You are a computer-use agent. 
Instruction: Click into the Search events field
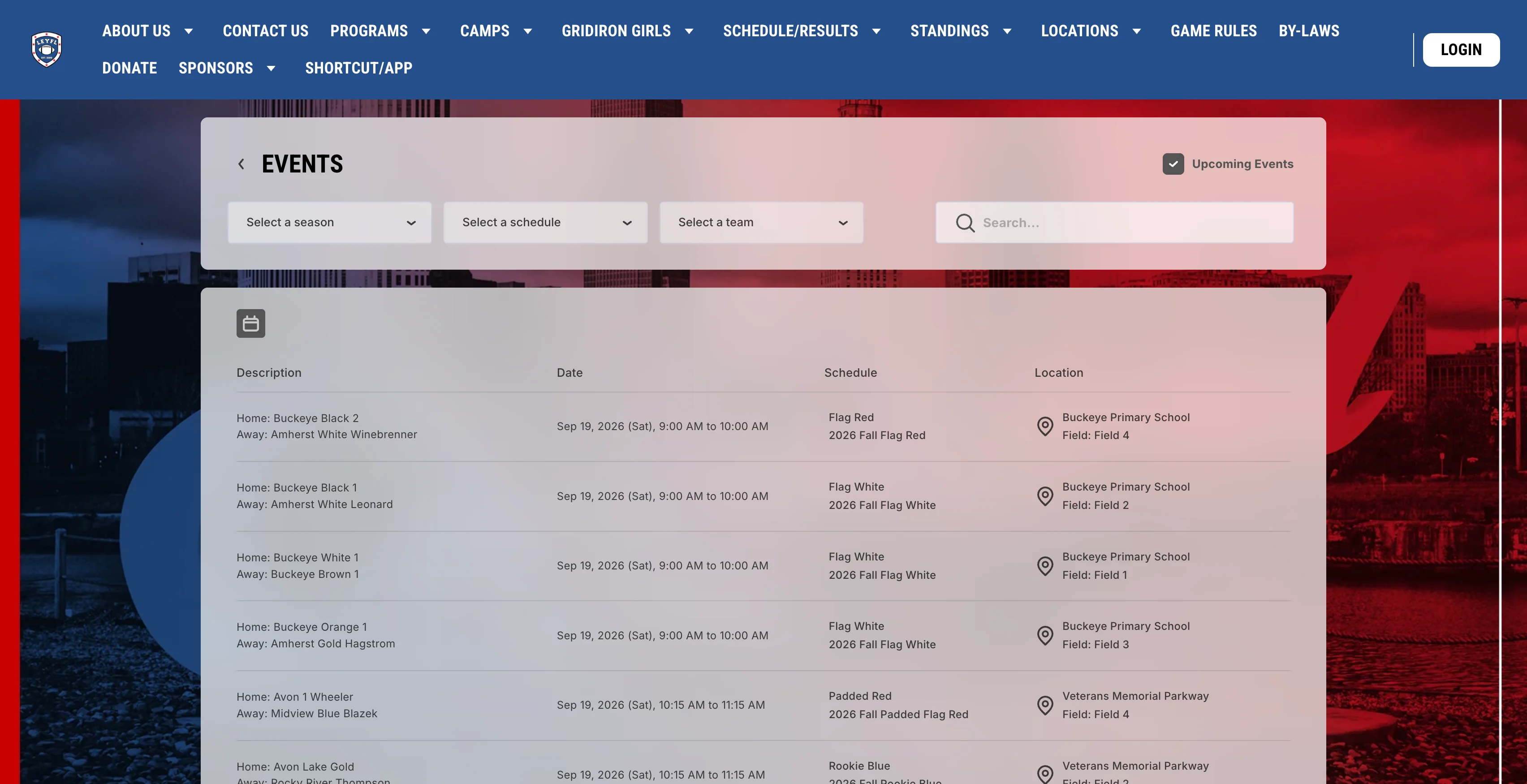tap(1114, 222)
